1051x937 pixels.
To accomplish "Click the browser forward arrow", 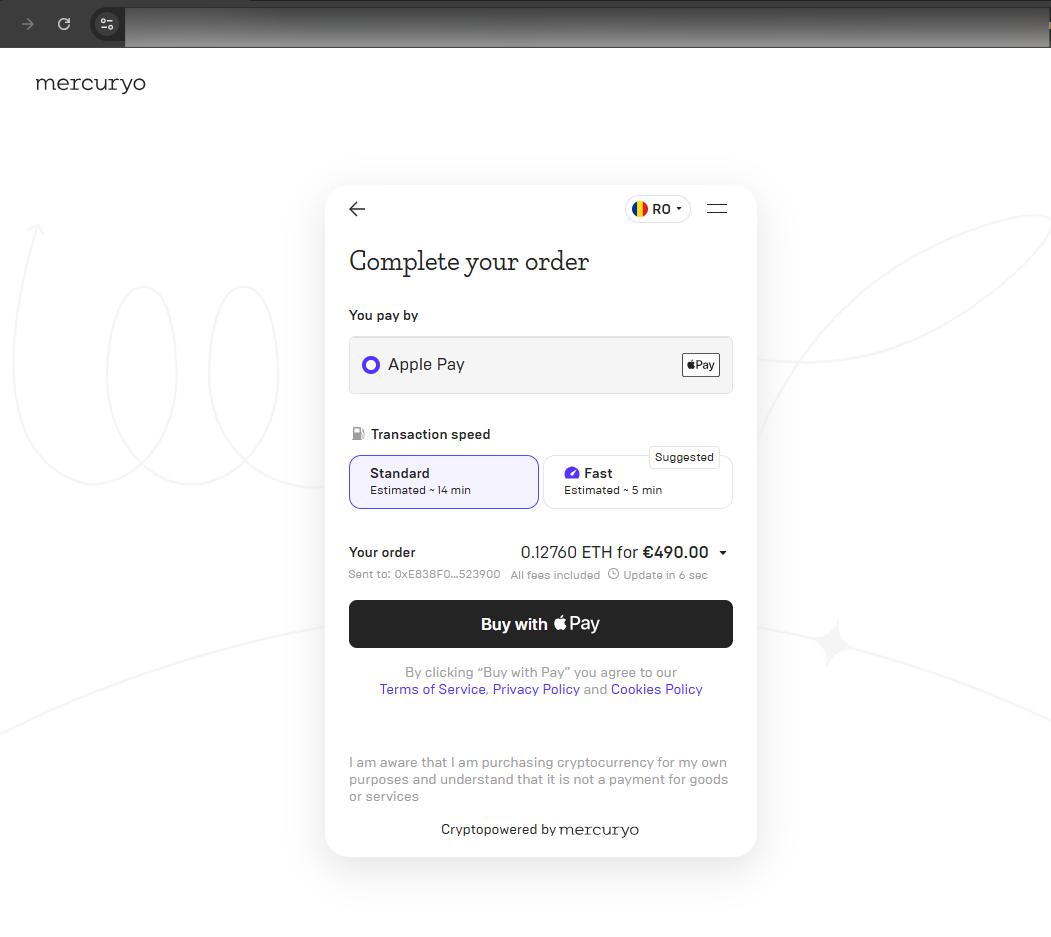I will point(28,24).
